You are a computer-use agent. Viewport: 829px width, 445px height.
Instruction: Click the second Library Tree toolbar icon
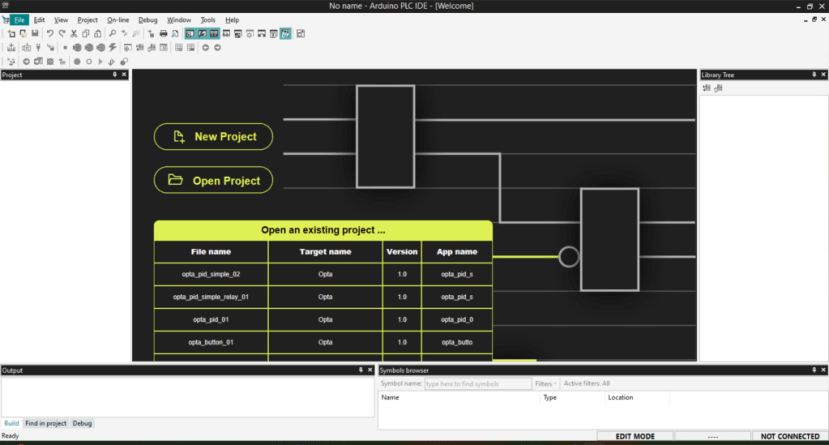[x=718, y=88]
